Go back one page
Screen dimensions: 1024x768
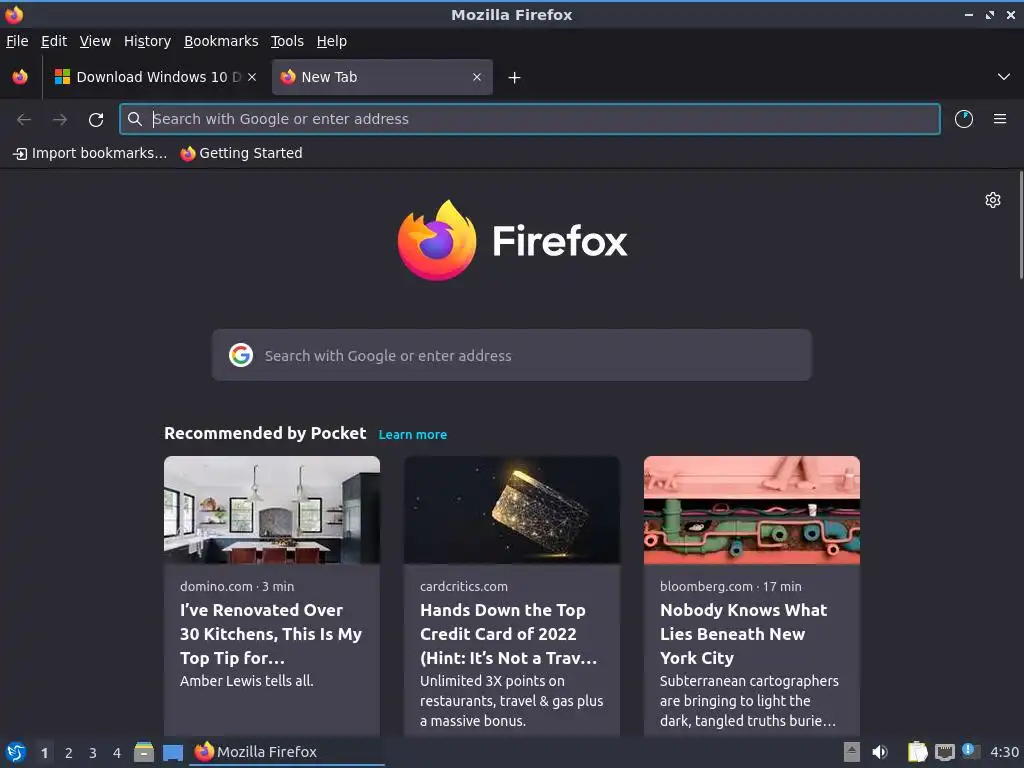click(24, 119)
